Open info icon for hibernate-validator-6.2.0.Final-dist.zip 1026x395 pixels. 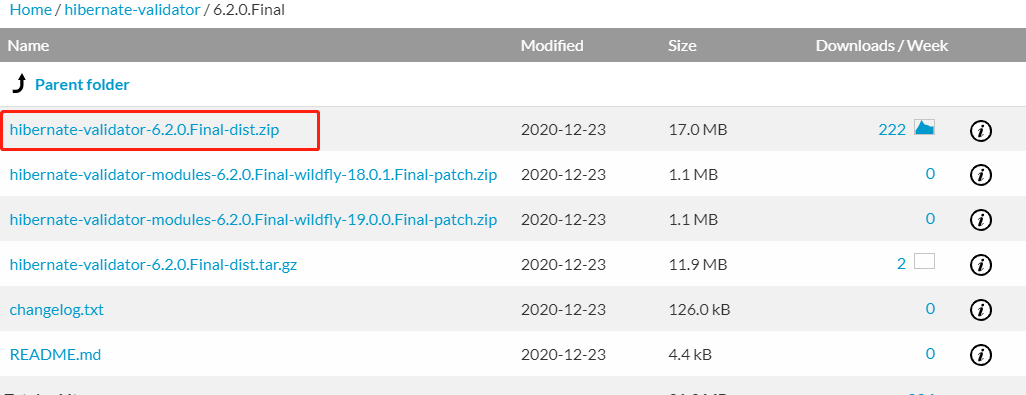click(980, 131)
